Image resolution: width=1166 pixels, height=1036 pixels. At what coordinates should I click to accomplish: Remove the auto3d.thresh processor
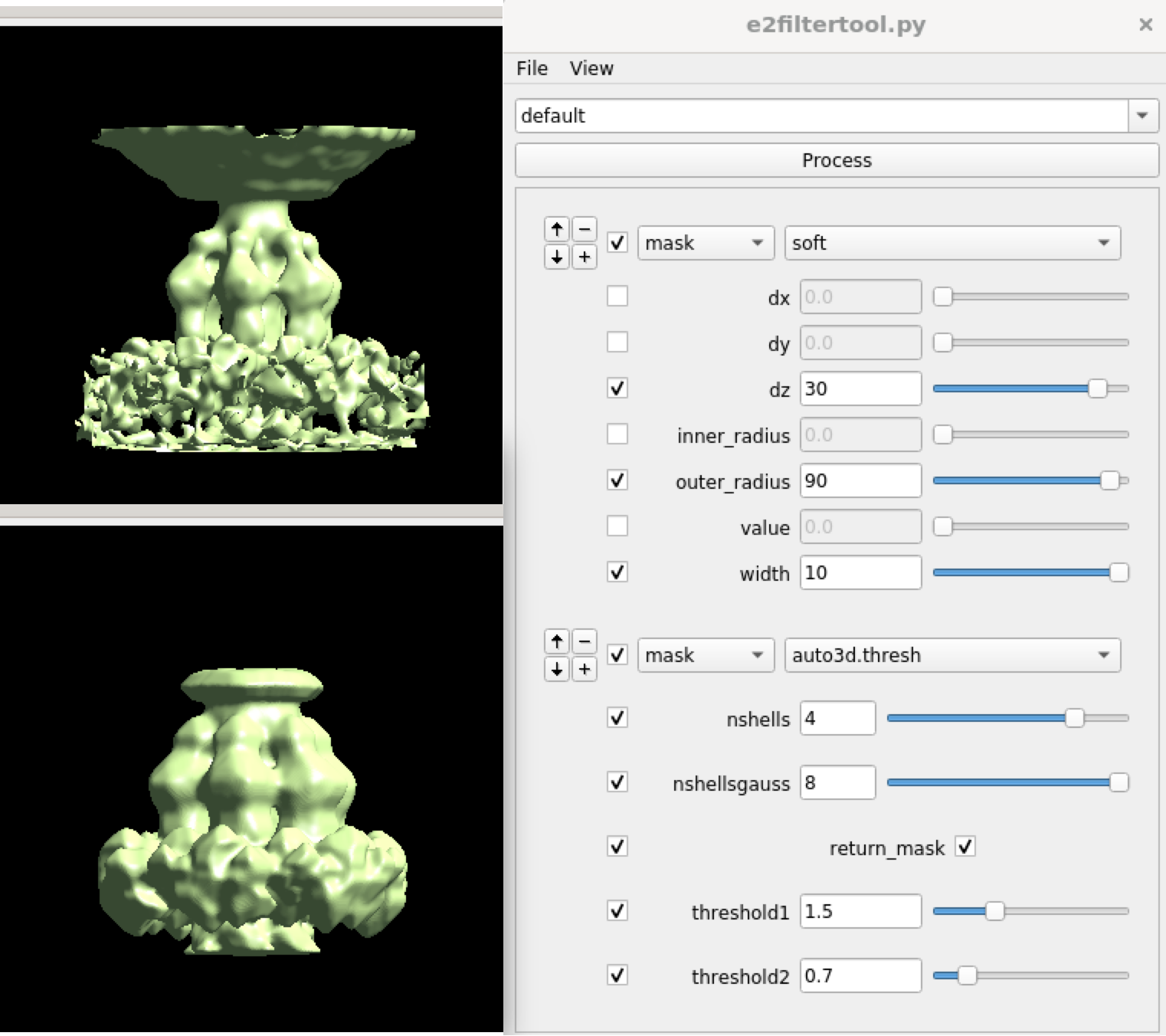click(585, 641)
